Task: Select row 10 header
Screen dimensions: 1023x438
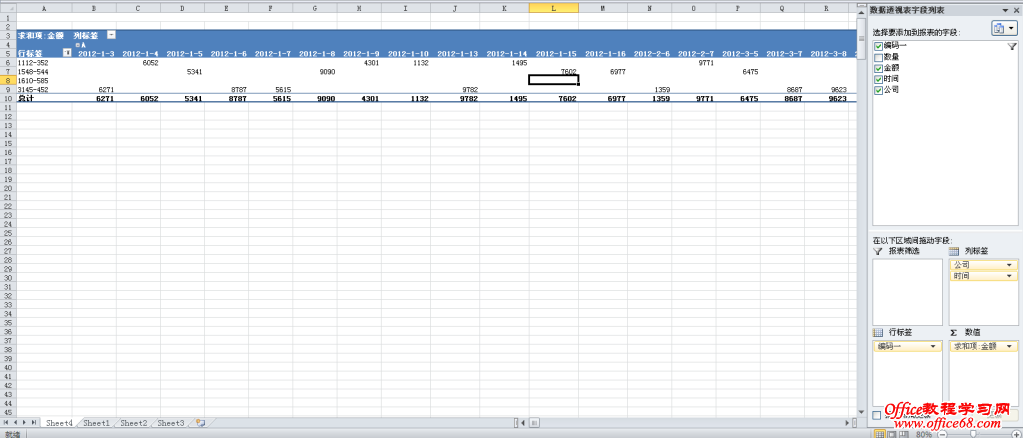Action: click(7, 99)
